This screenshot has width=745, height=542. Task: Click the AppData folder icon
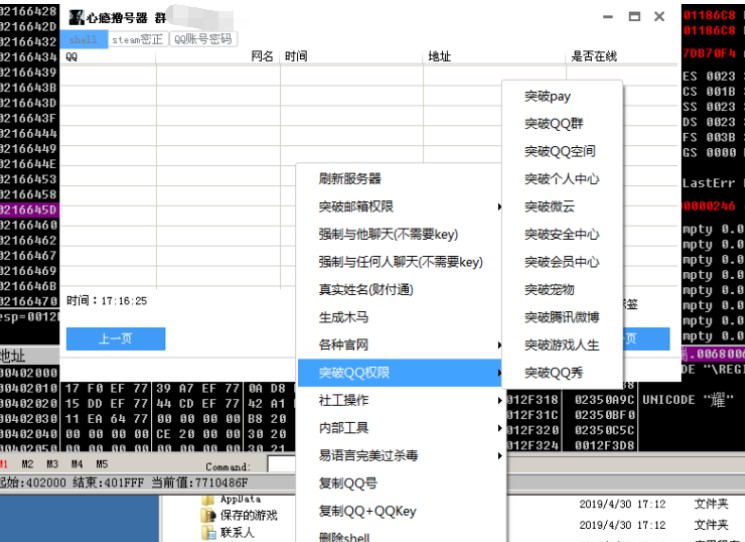click(x=208, y=500)
